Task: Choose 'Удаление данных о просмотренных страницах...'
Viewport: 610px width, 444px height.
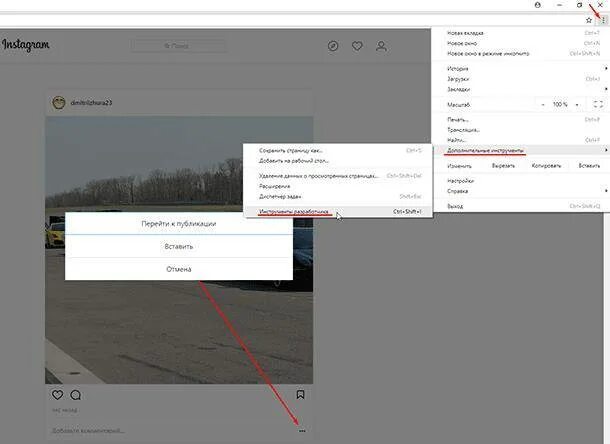Action: pos(338,176)
